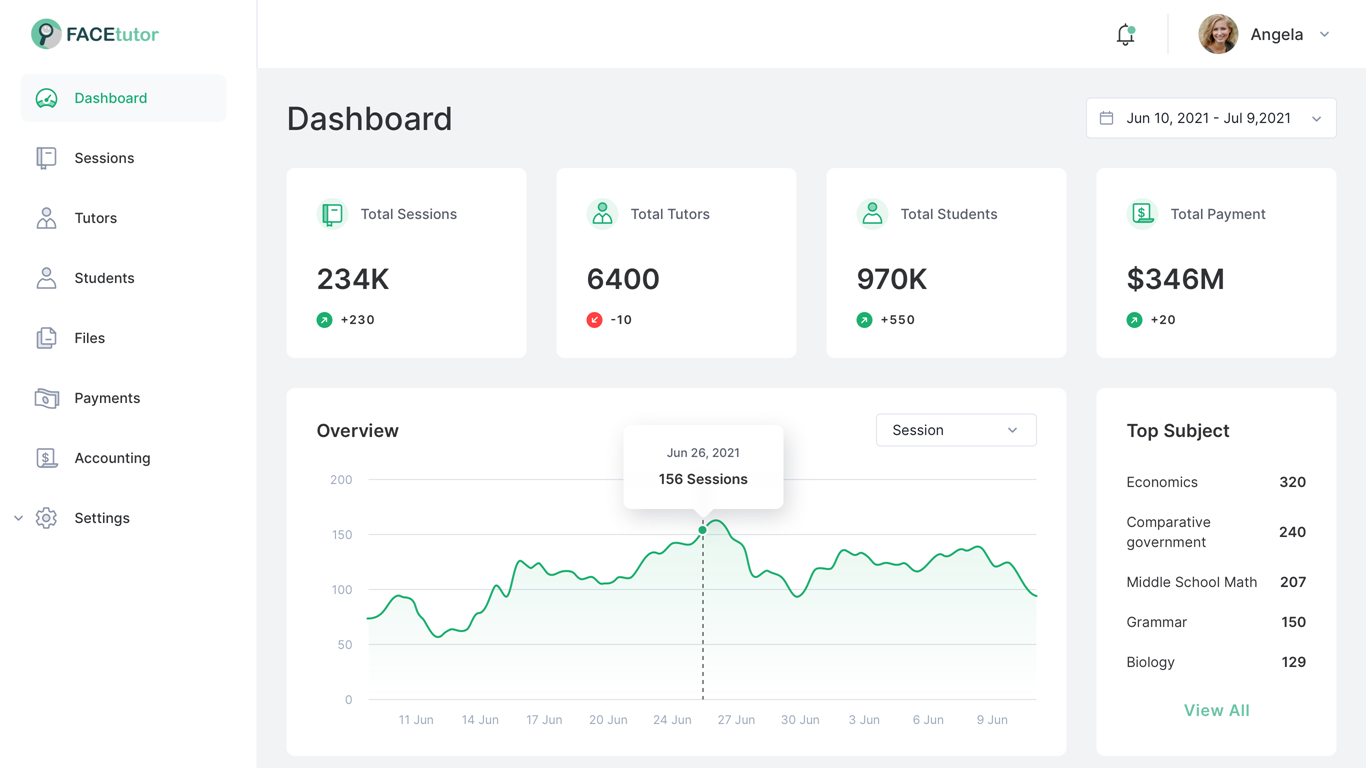Click the Economics subject row
The height and width of the screenshot is (768, 1366).
(x=1216, y=482)
